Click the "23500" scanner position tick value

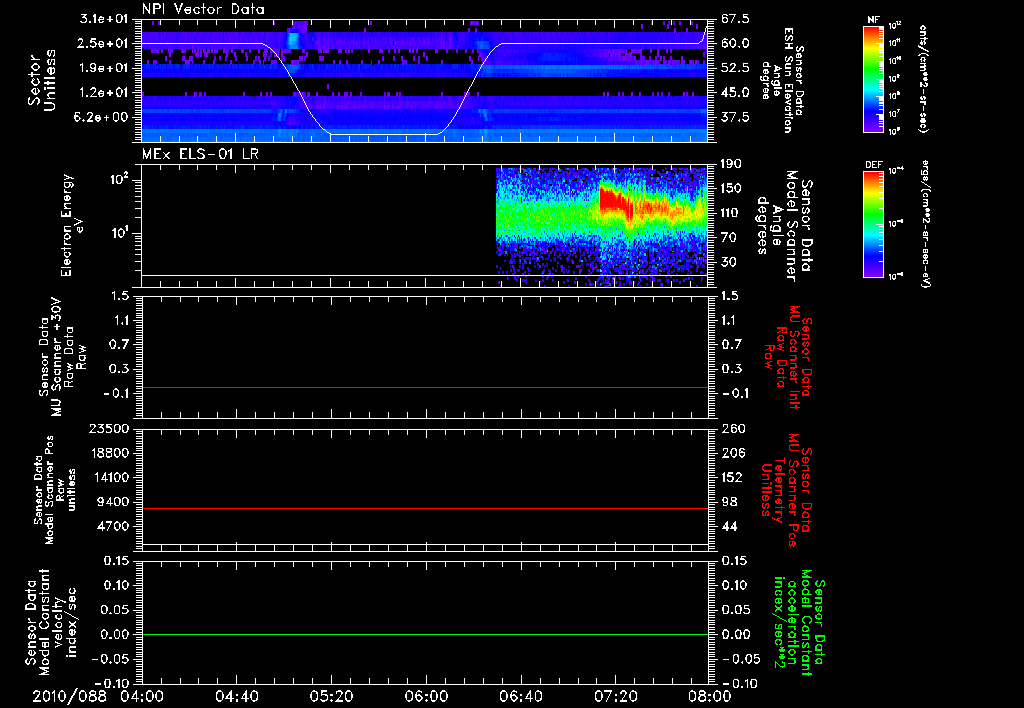pyautogui.click(x=110, y=428)
